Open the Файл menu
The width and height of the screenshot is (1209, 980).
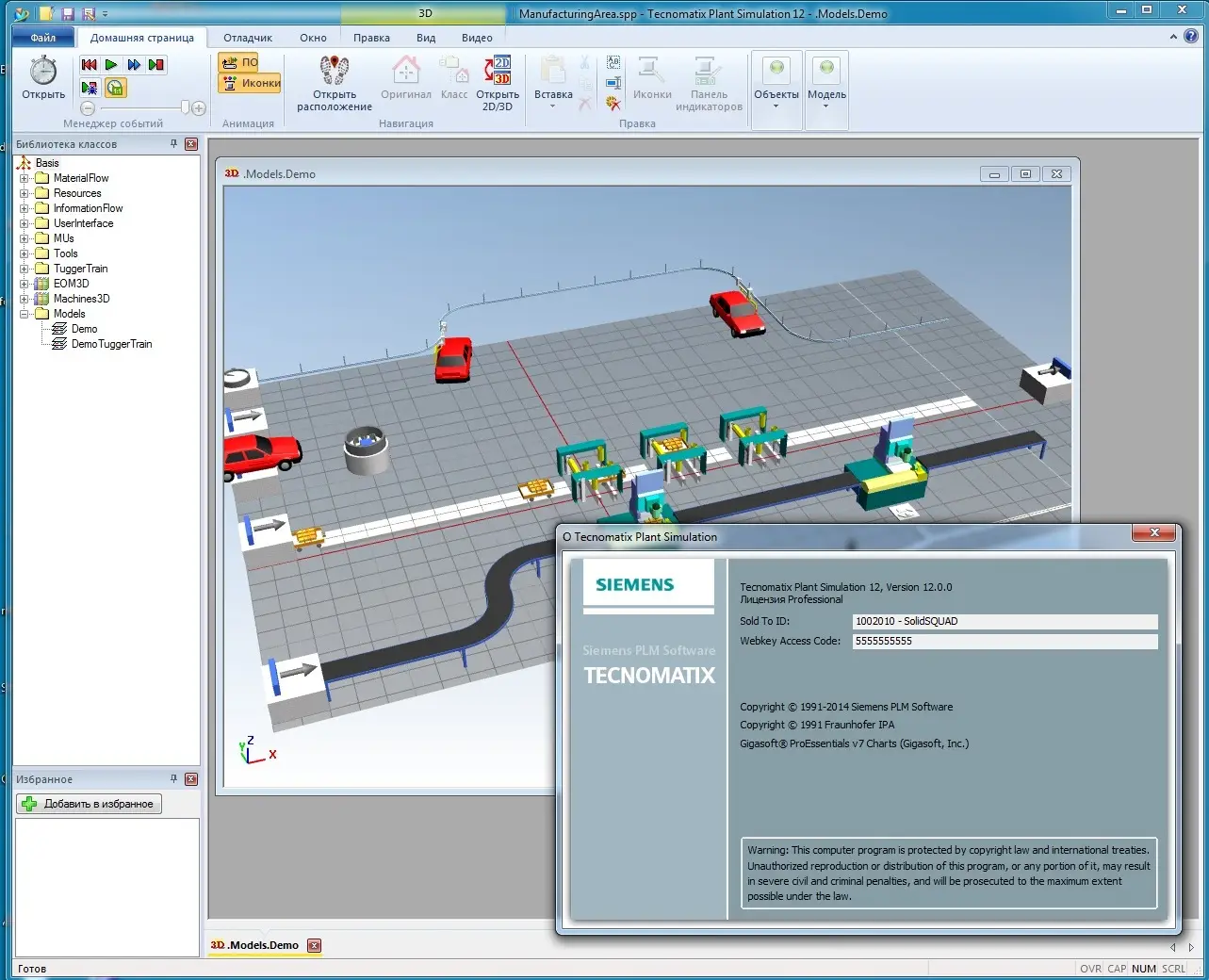pyautogui.click(x=43, y=38)
